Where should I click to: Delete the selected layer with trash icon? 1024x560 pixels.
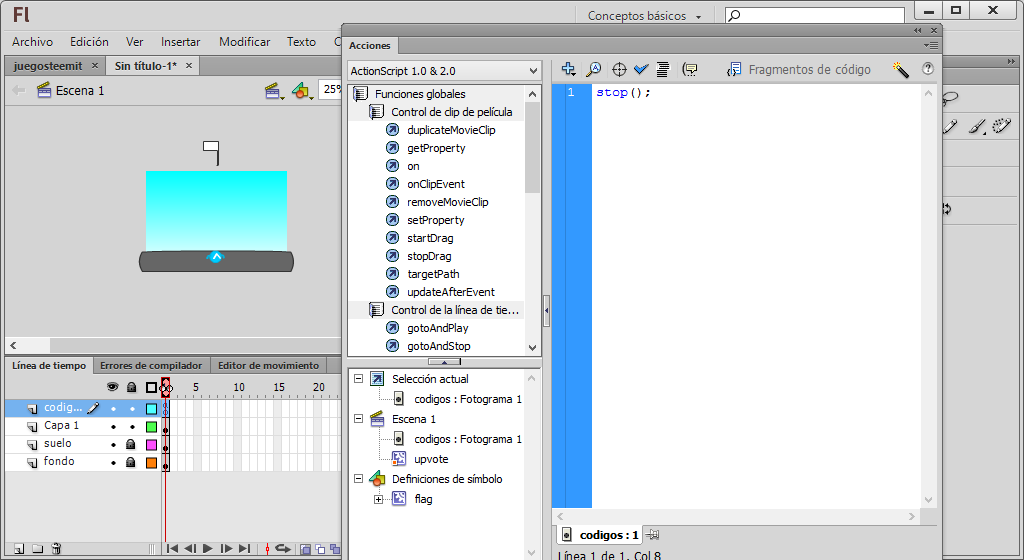pyautogui.click(x=56, y=548)
